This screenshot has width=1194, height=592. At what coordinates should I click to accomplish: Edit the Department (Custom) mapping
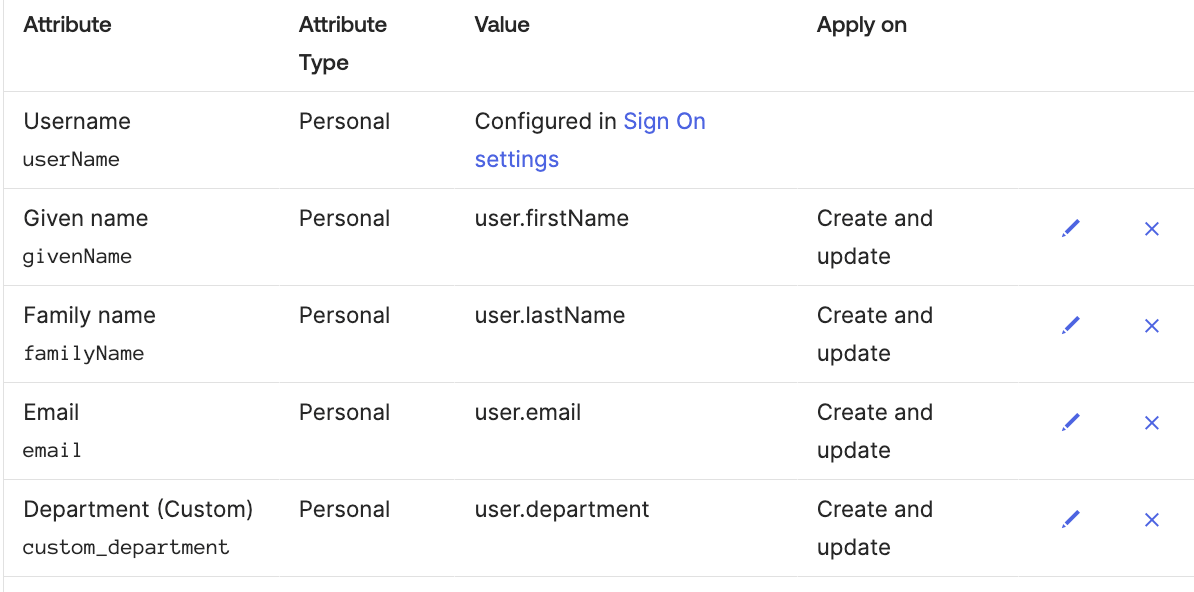click(1071, 520)
